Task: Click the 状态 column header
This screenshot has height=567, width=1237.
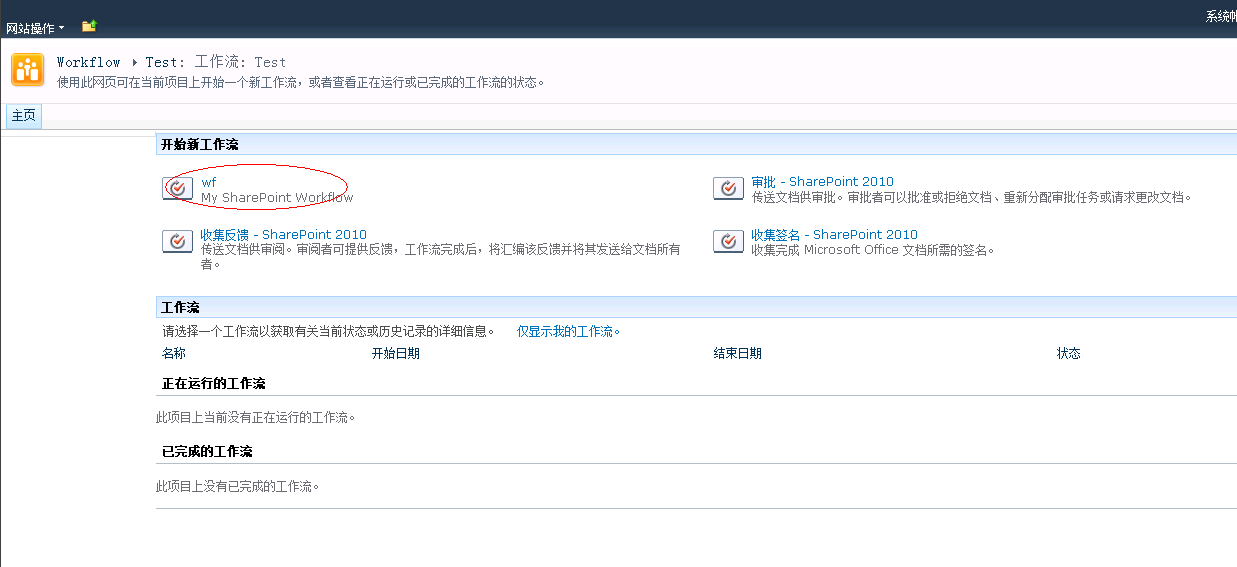Action: [1069, 353]
